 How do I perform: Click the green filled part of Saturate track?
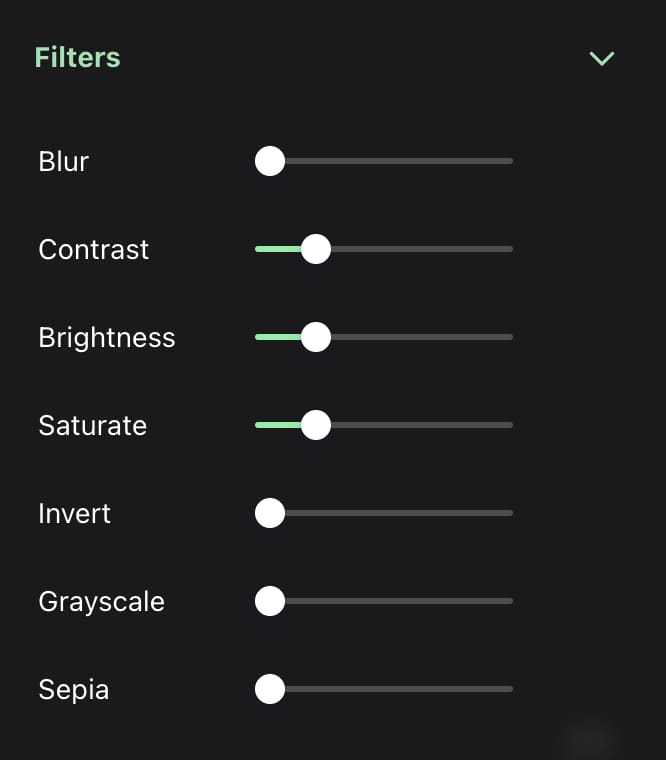pos(277,425)
